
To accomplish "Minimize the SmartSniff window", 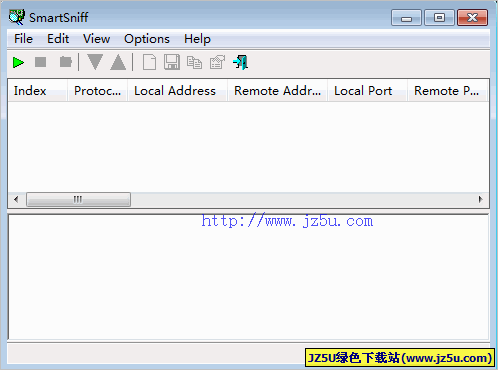I will pos(406,18).
